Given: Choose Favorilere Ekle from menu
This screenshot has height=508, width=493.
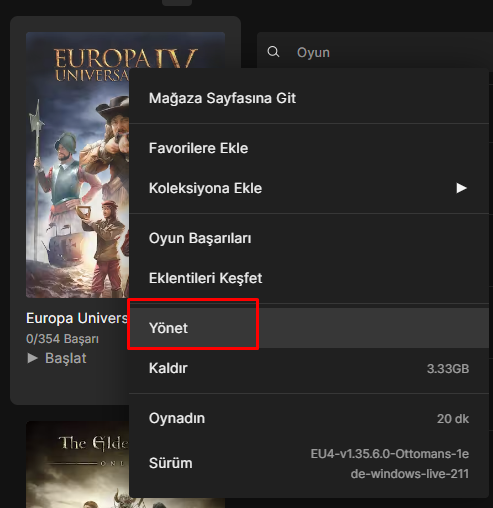Looking at the screenshot, I should click(x=309, y=148).
